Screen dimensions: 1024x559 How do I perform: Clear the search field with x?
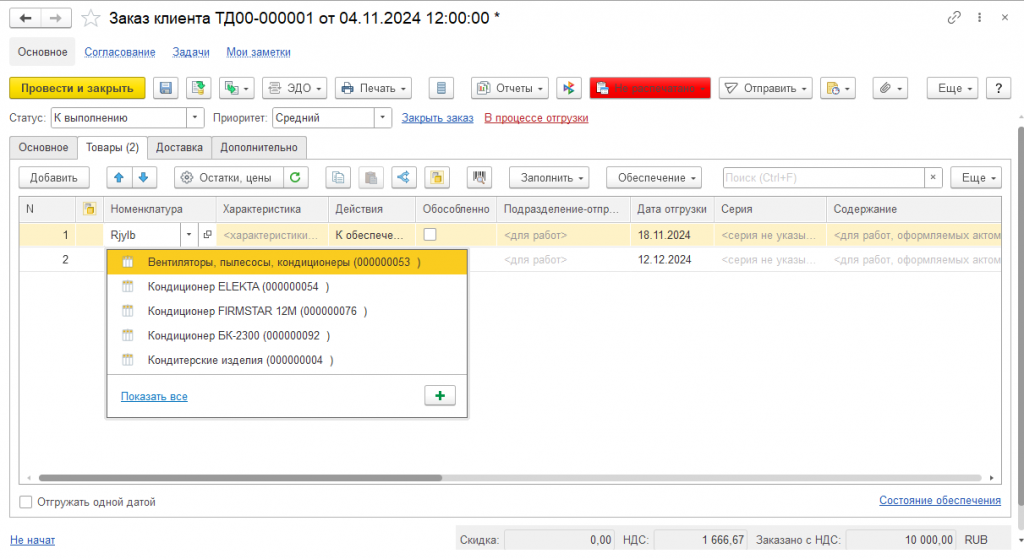(933, 178)
